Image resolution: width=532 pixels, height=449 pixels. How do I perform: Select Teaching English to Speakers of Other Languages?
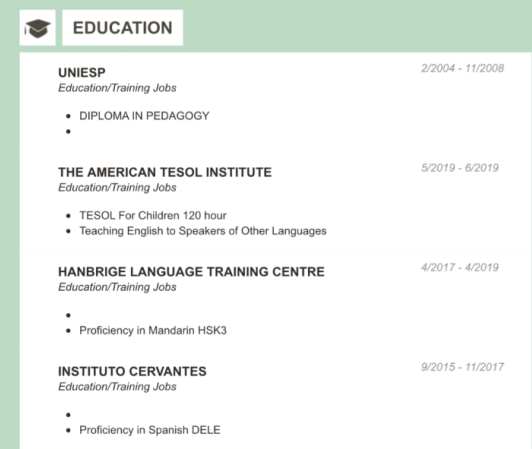[203, 231]
